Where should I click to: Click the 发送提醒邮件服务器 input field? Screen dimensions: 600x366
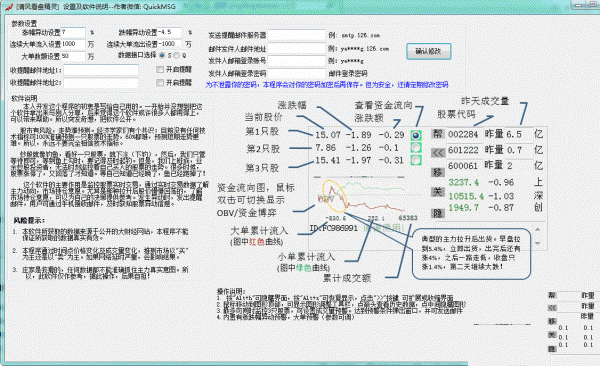click(297, 35)
